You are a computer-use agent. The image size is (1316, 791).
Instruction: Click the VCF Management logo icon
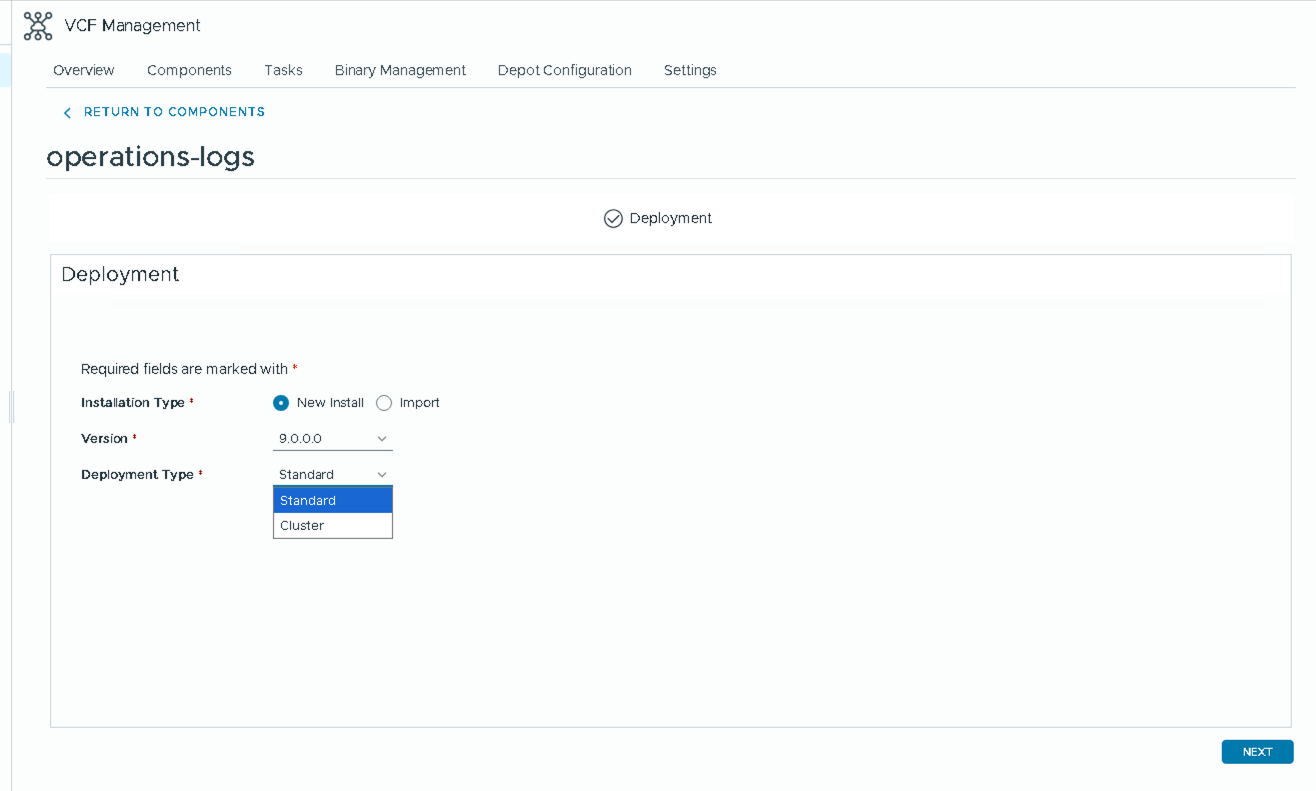pos(38,26)
